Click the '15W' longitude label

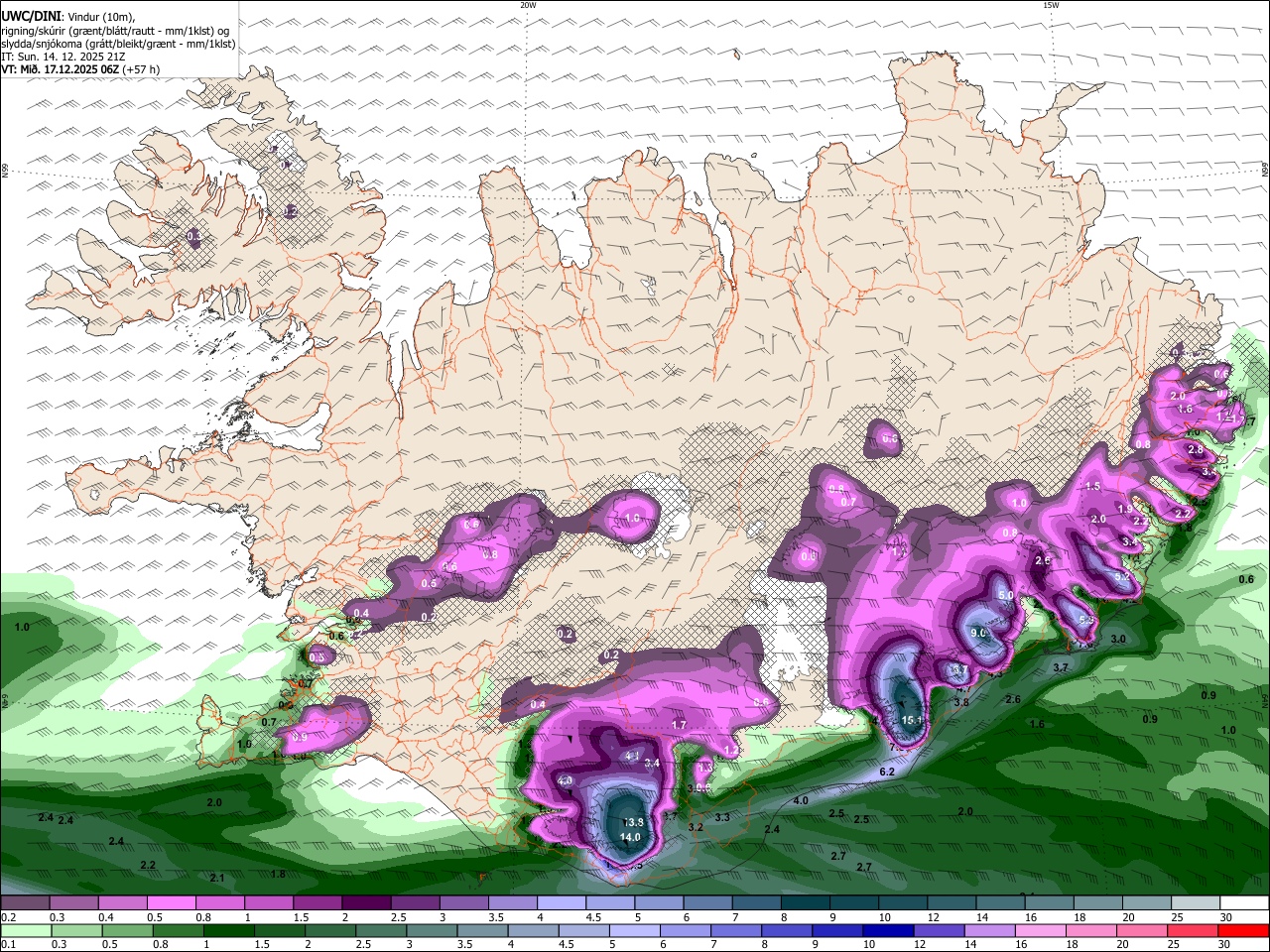point(1051,5)
